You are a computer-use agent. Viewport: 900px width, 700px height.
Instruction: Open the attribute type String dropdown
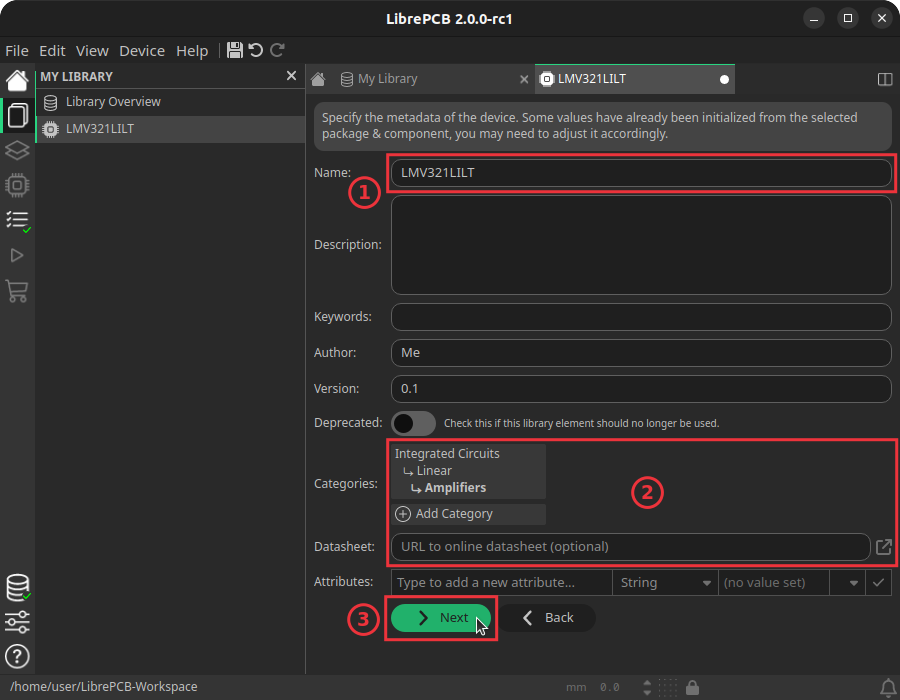coord(664,583)
